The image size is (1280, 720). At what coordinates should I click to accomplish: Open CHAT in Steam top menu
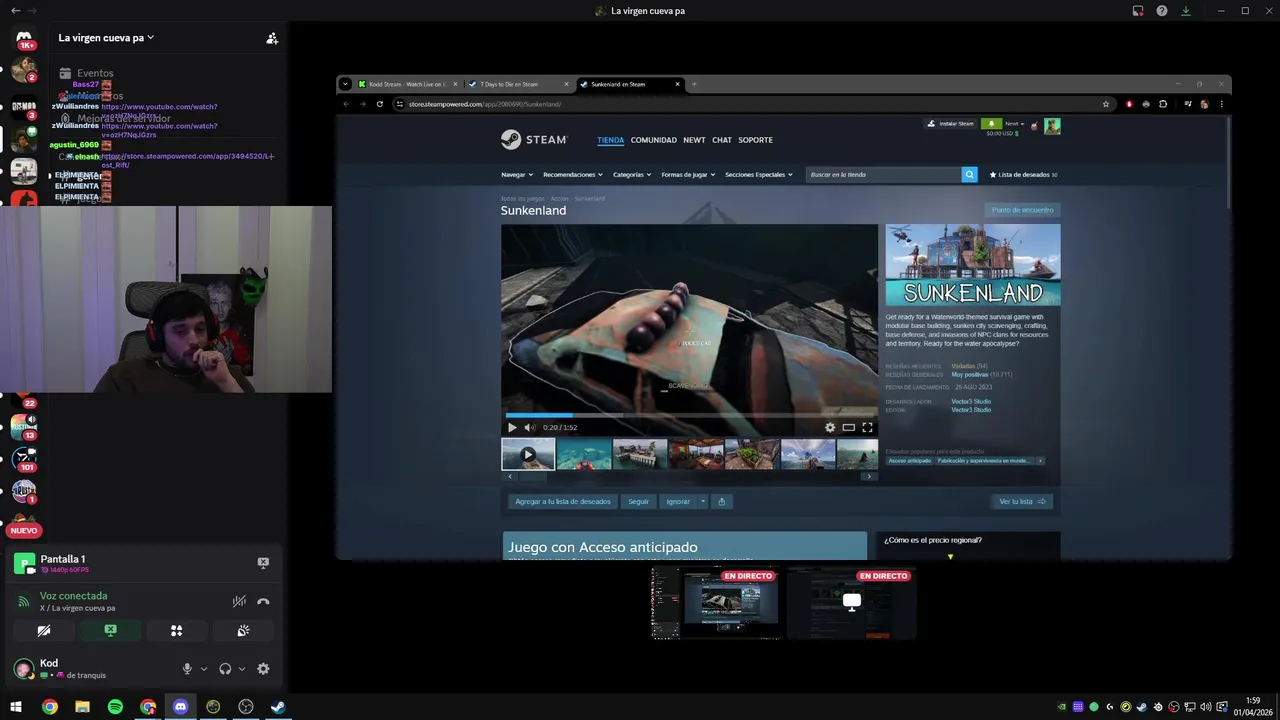coord(722,140)
